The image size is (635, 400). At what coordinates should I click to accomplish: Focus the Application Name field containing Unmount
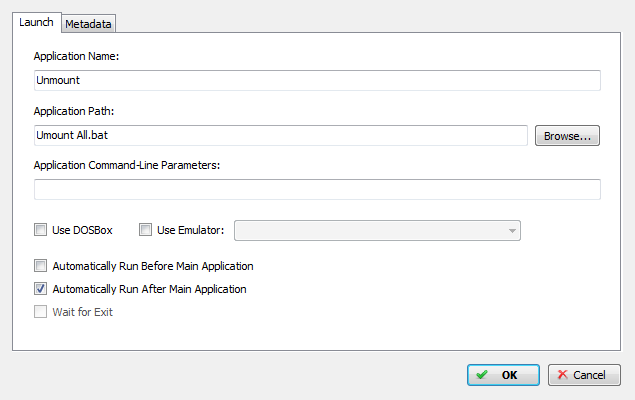click(317, 81)
